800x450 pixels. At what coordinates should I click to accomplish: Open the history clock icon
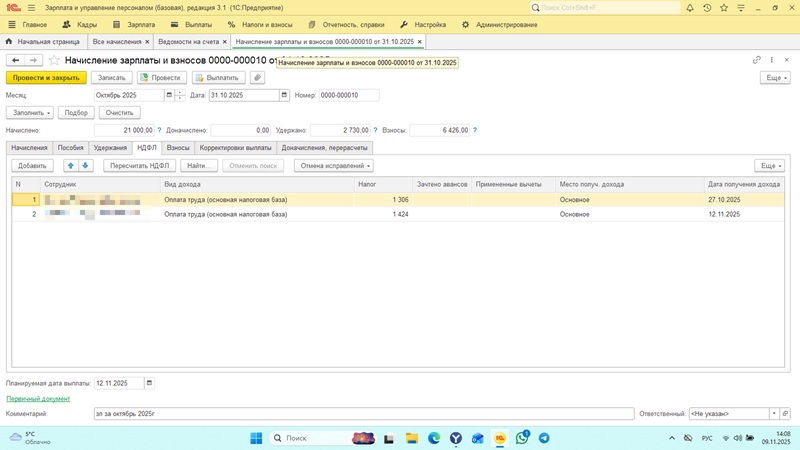pyautogui.click(x=708, y=8)
